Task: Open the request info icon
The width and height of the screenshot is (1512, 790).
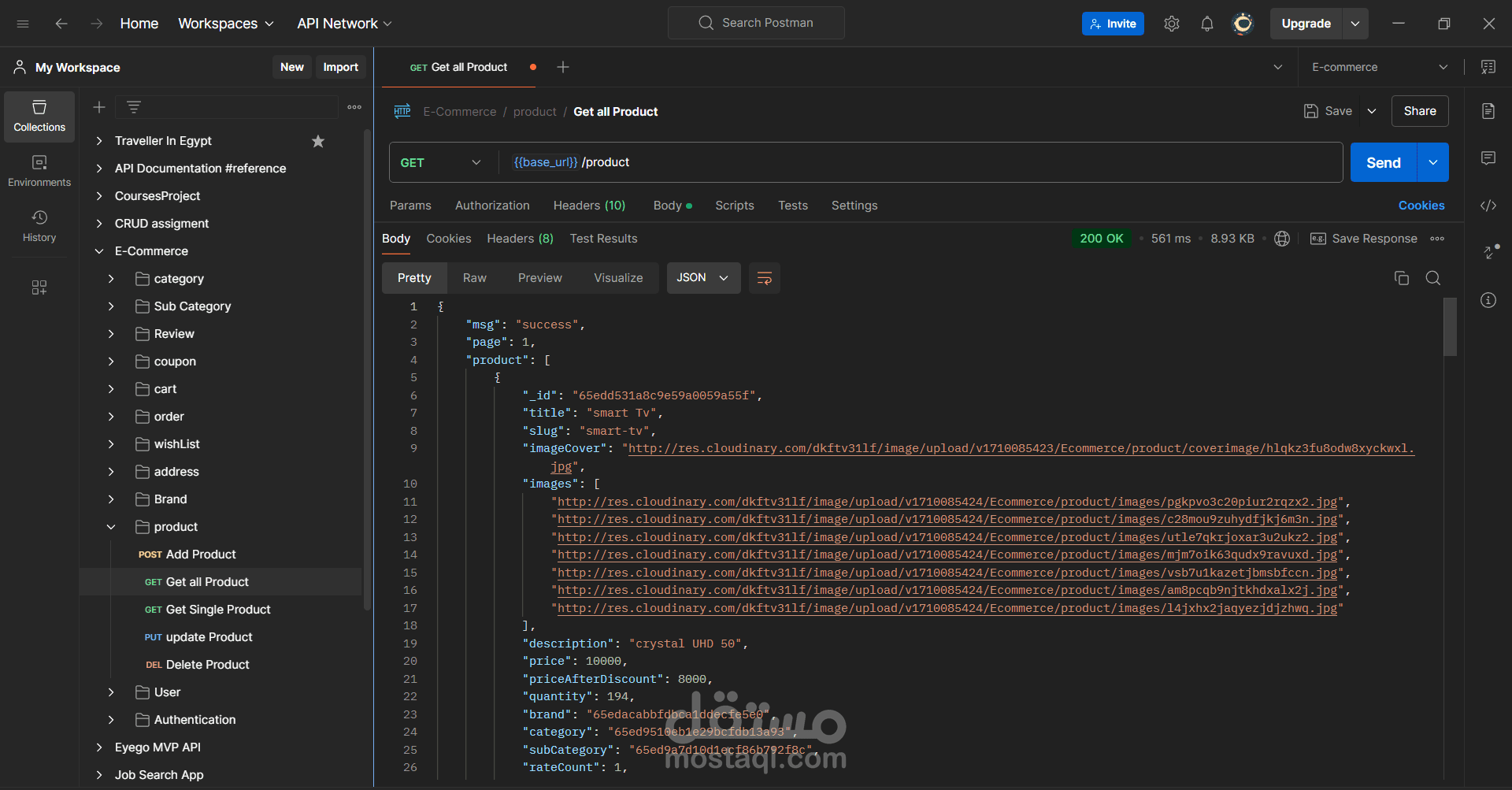Action: [1488, 300]
